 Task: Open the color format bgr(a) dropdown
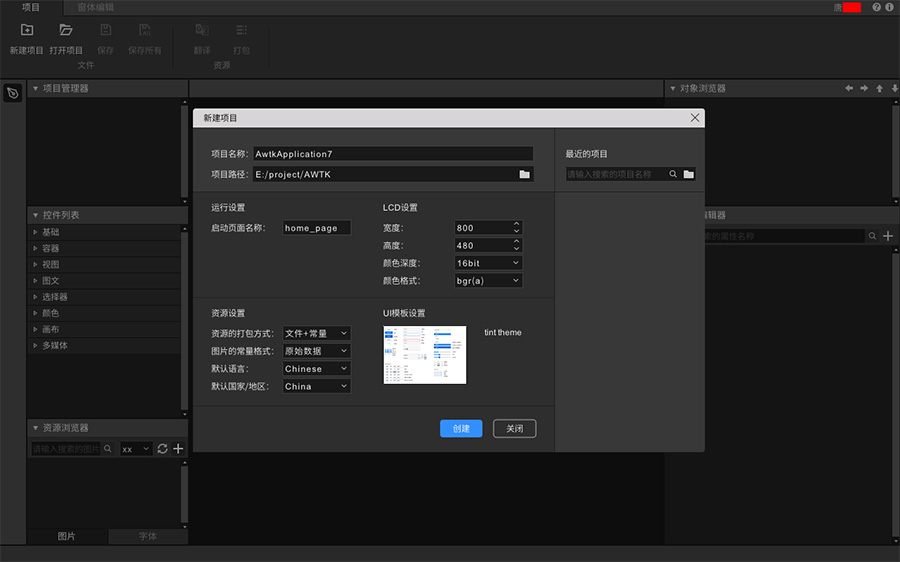(x=488, y=281)
